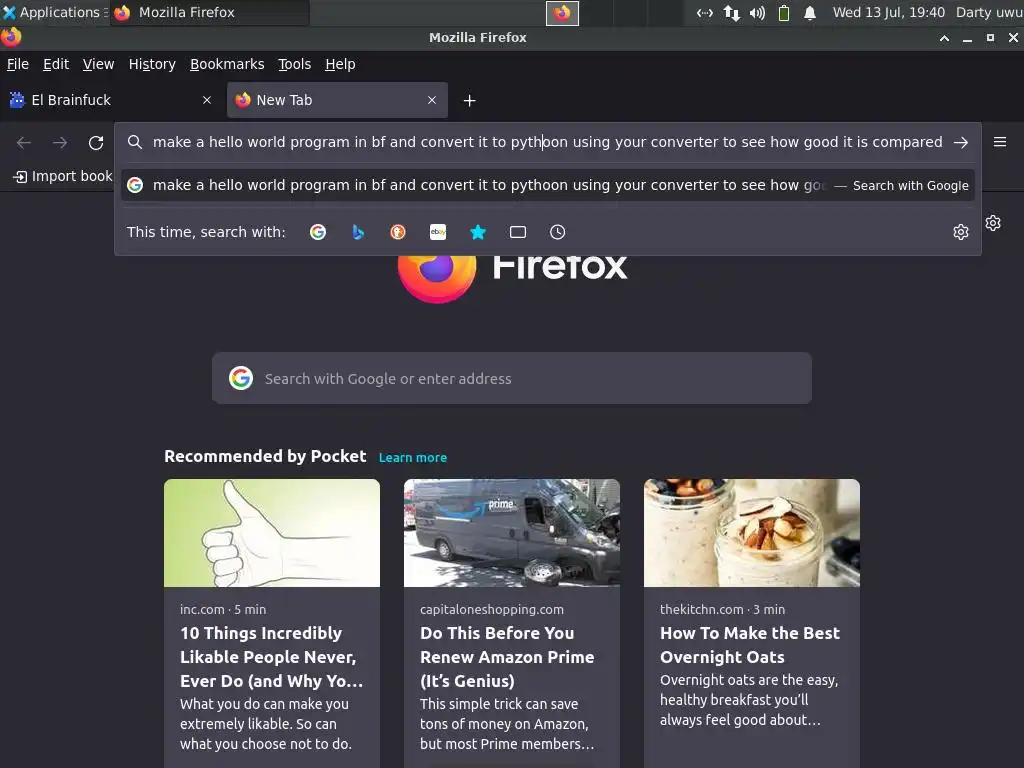1024x768 pixels.
Task: Open notifications bell in panel
Action: (810, 13)
